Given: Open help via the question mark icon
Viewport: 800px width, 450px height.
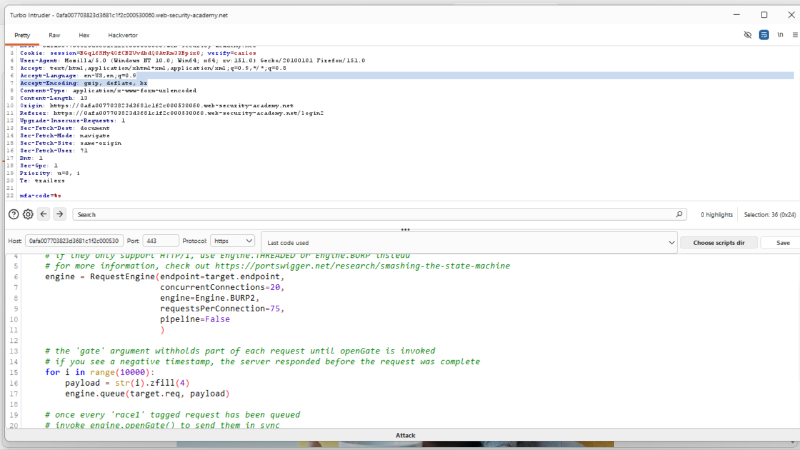Looking at the screenshot, I should coord(14,214).
